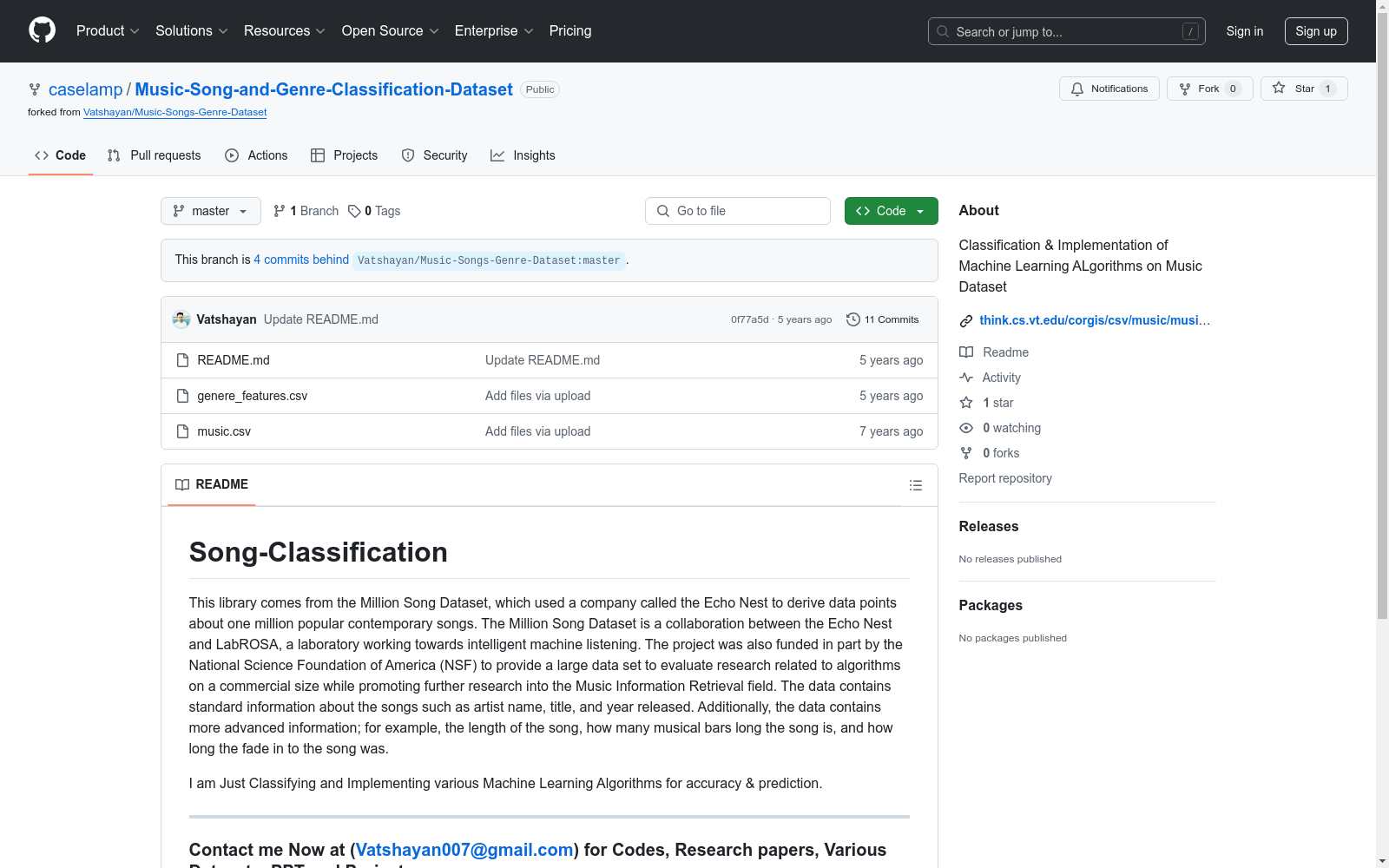Open the Insights tab
Image resolution: width=1389 pixels, height=868 pixels.
click(523, 155)
